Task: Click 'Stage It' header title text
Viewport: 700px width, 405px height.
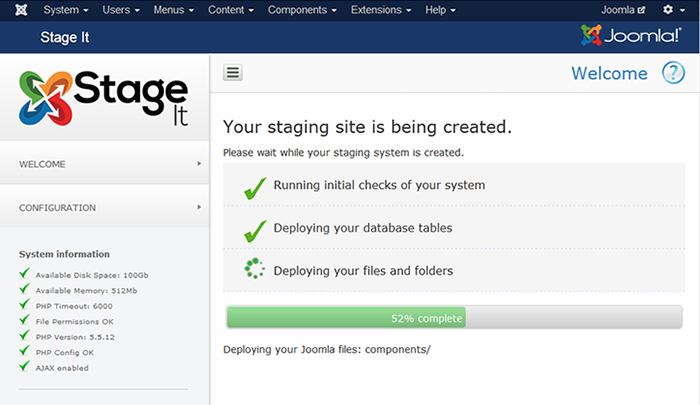Action: tap(65, 37)
